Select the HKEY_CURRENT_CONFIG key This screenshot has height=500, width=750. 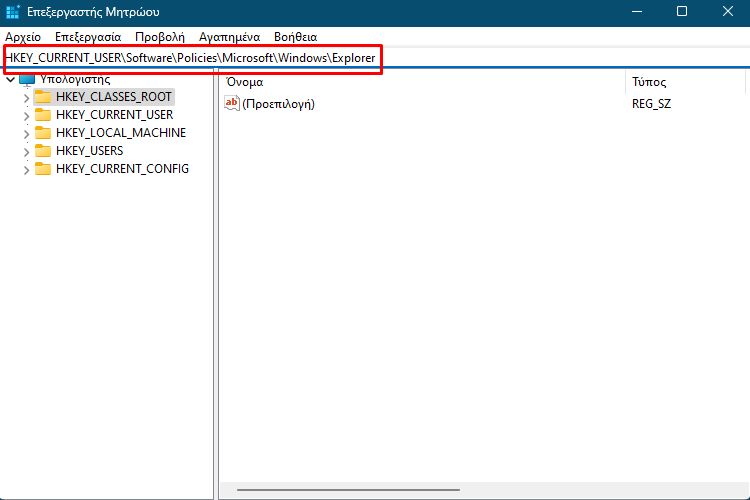pos(122,169)
